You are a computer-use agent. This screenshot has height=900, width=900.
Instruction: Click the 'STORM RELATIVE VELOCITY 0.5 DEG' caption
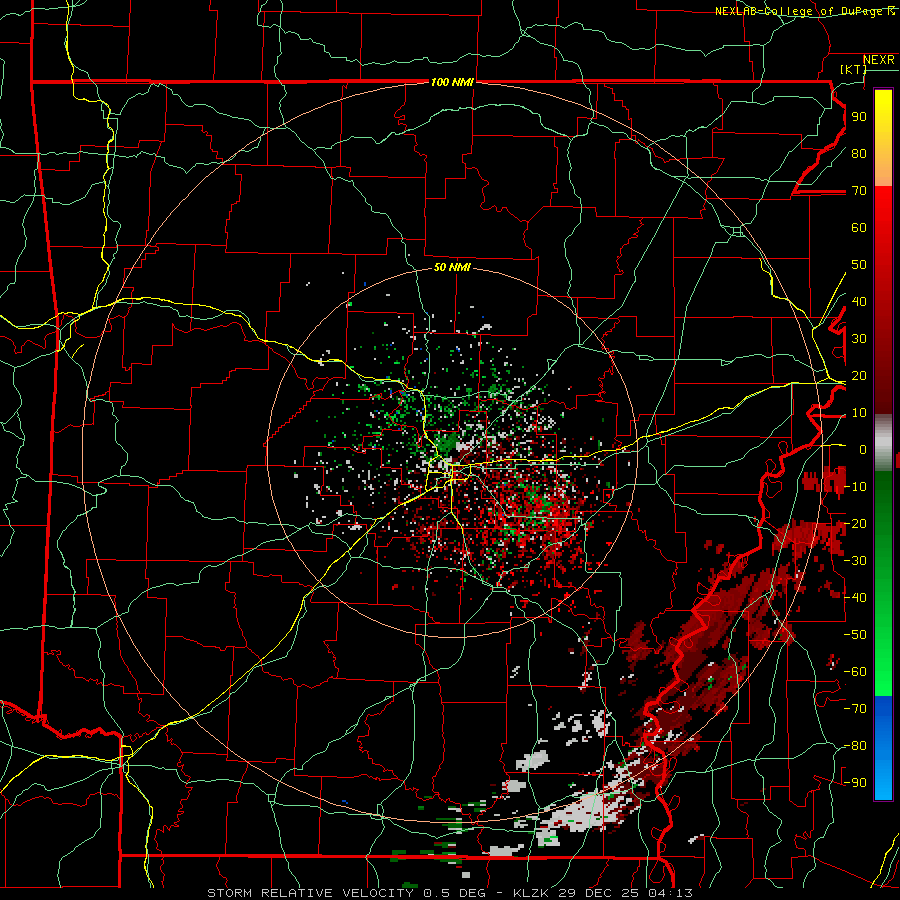coord(353,893)
